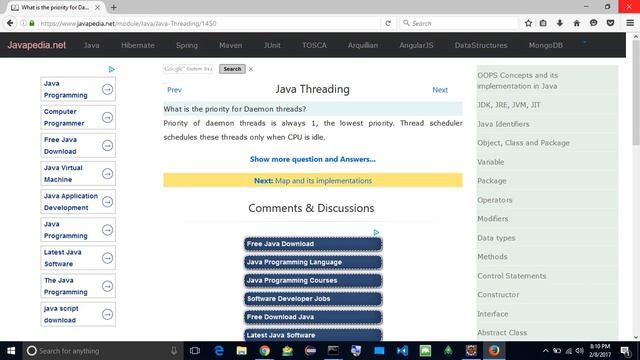Image resolution: width=640 pixels, height=360 pixels.
Task: Click the Software Developer Jobs ad button
Action: (313, 298)
